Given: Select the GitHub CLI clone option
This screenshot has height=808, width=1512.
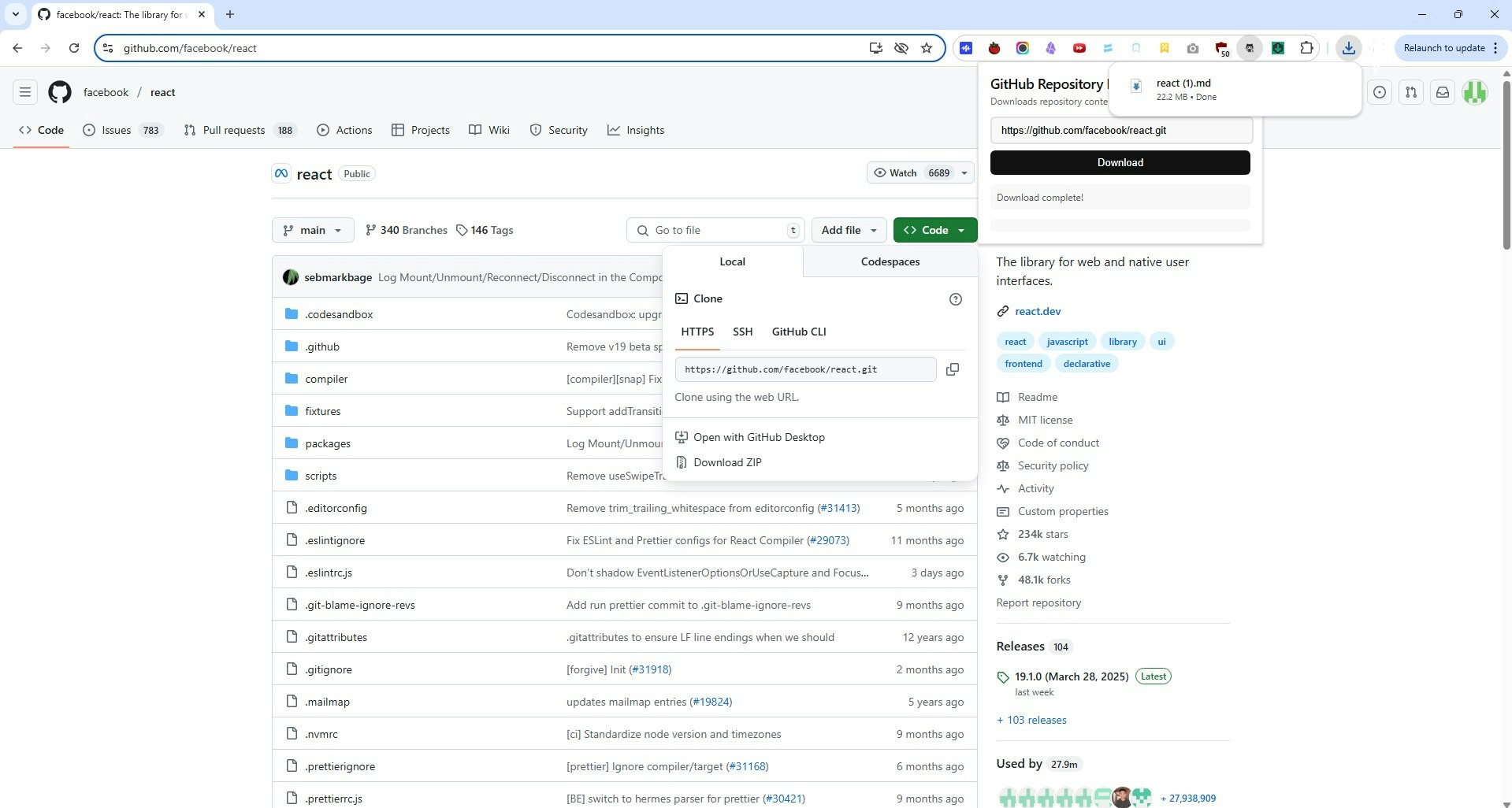Looking at the screenshot, I should [x=799, y=332].
